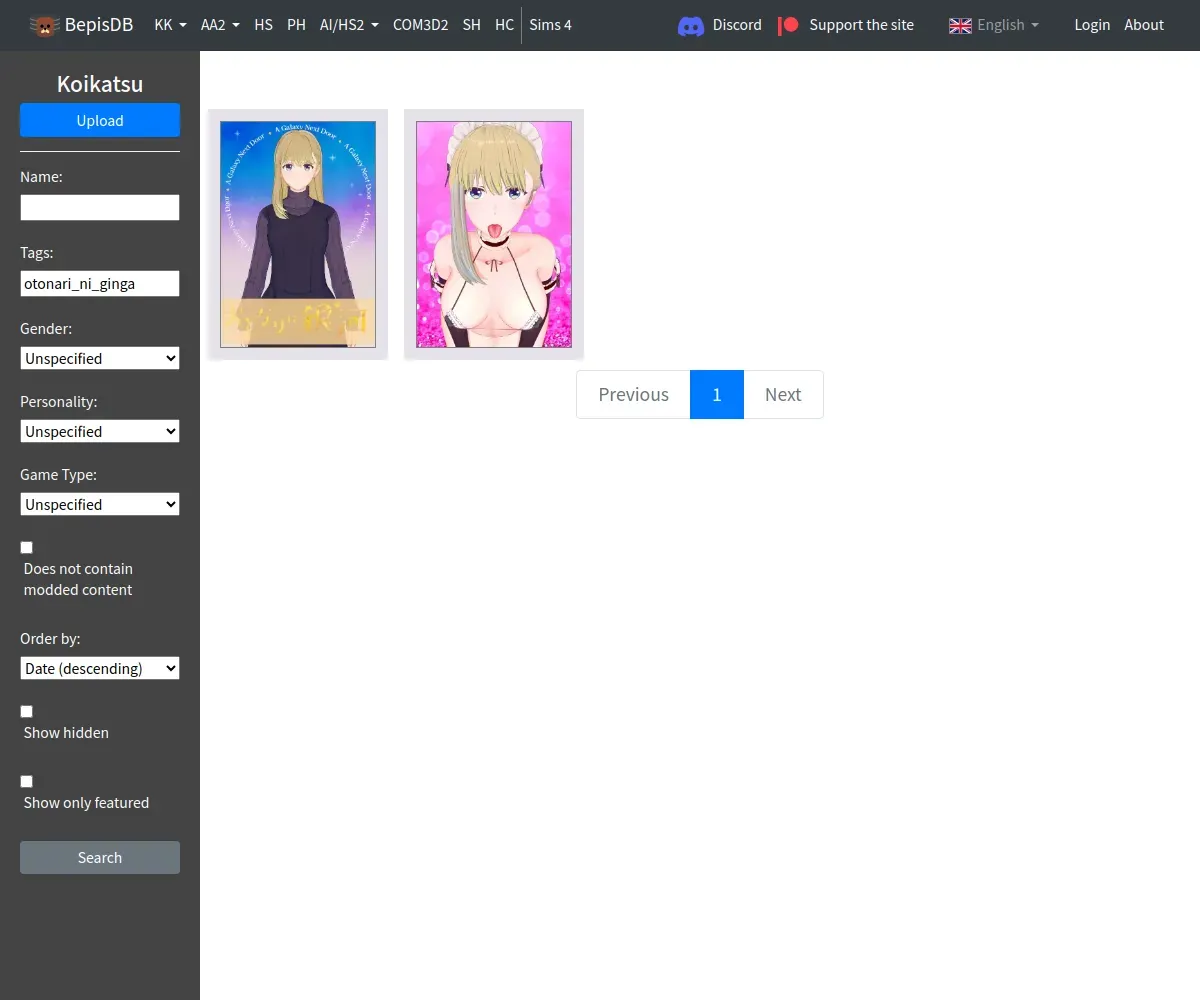The height and width of the screenshot is (1000, 1200).
Task: Open the A Galaxy Next Door card
Action: [298, 234]
